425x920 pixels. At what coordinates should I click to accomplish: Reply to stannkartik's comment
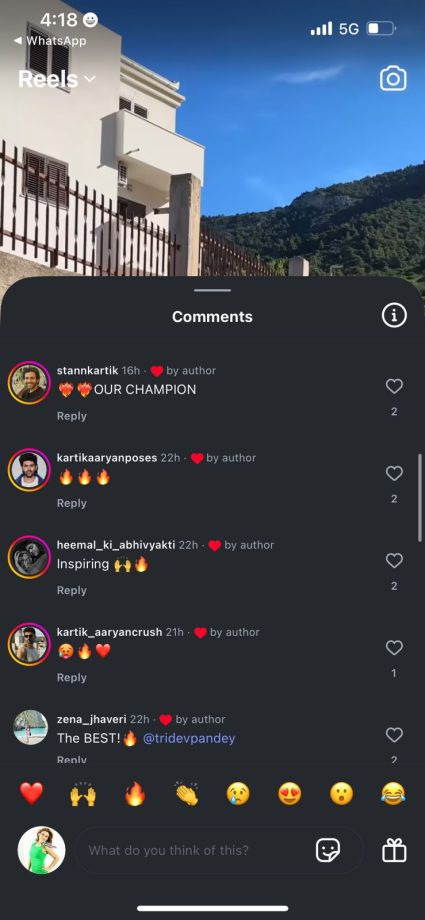(72, 416)
